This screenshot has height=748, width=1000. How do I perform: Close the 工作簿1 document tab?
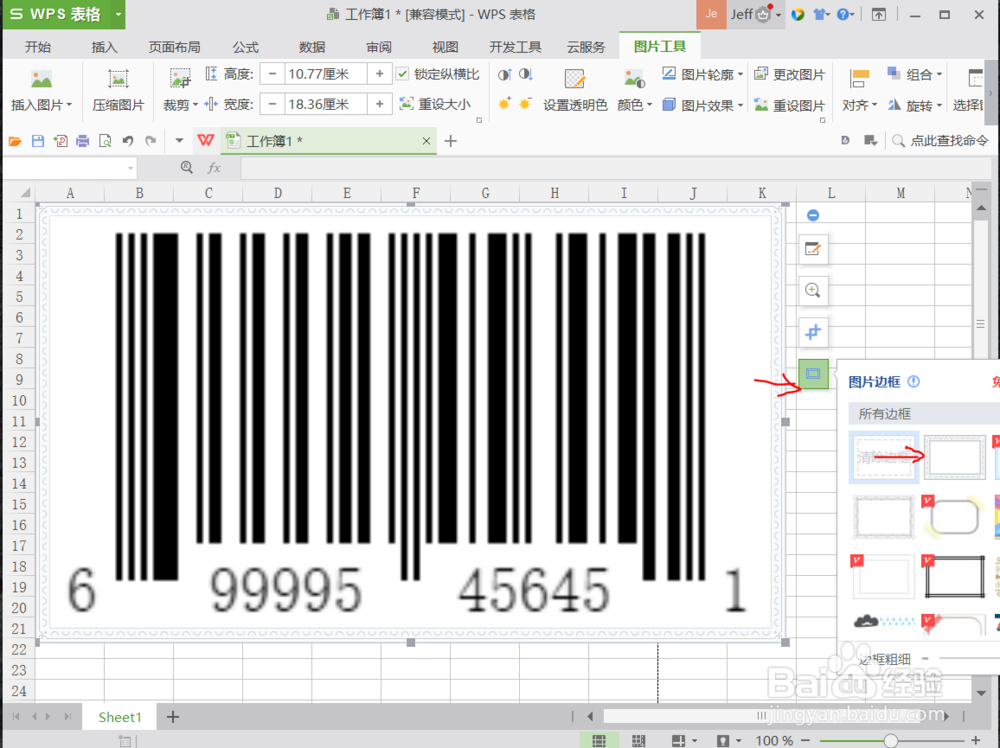point(426,141)
